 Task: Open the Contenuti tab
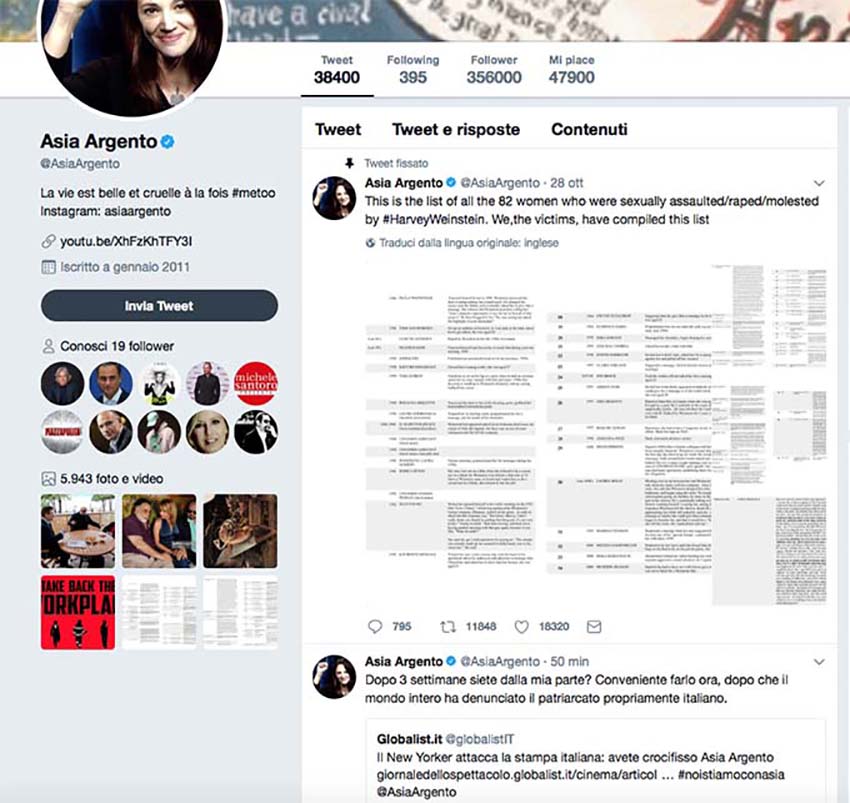(589, 130)
